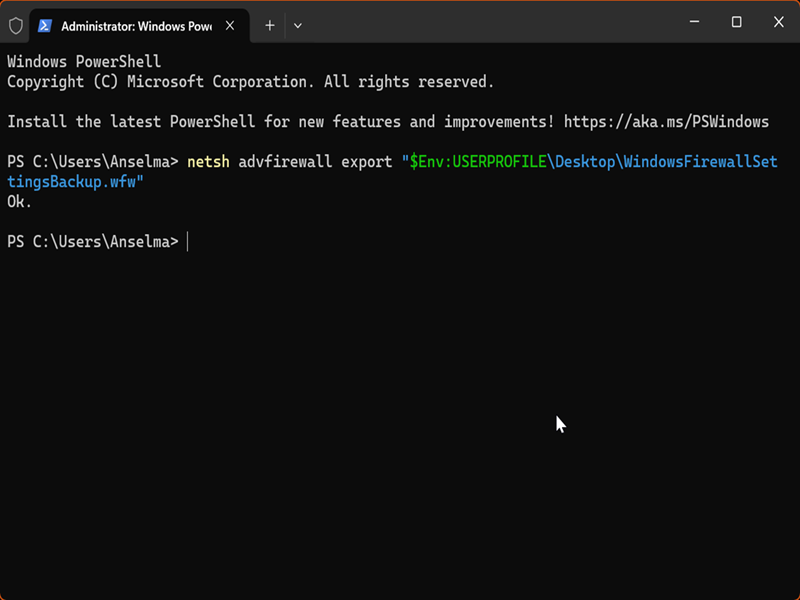Click the netsh command word
This screenshot has width=800, height=600.
[207, 162]
